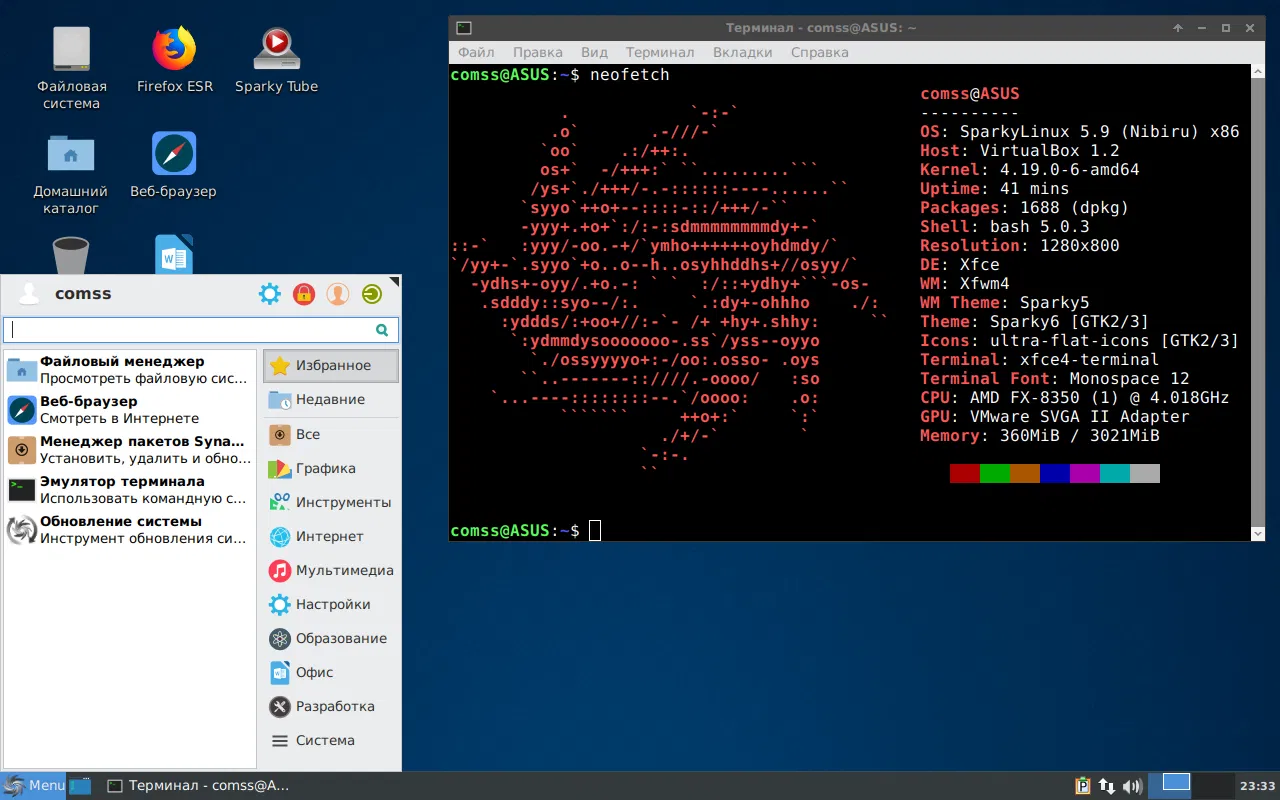Select the Избранное category
Screen dimensions: 1280x800
point(331,366)
